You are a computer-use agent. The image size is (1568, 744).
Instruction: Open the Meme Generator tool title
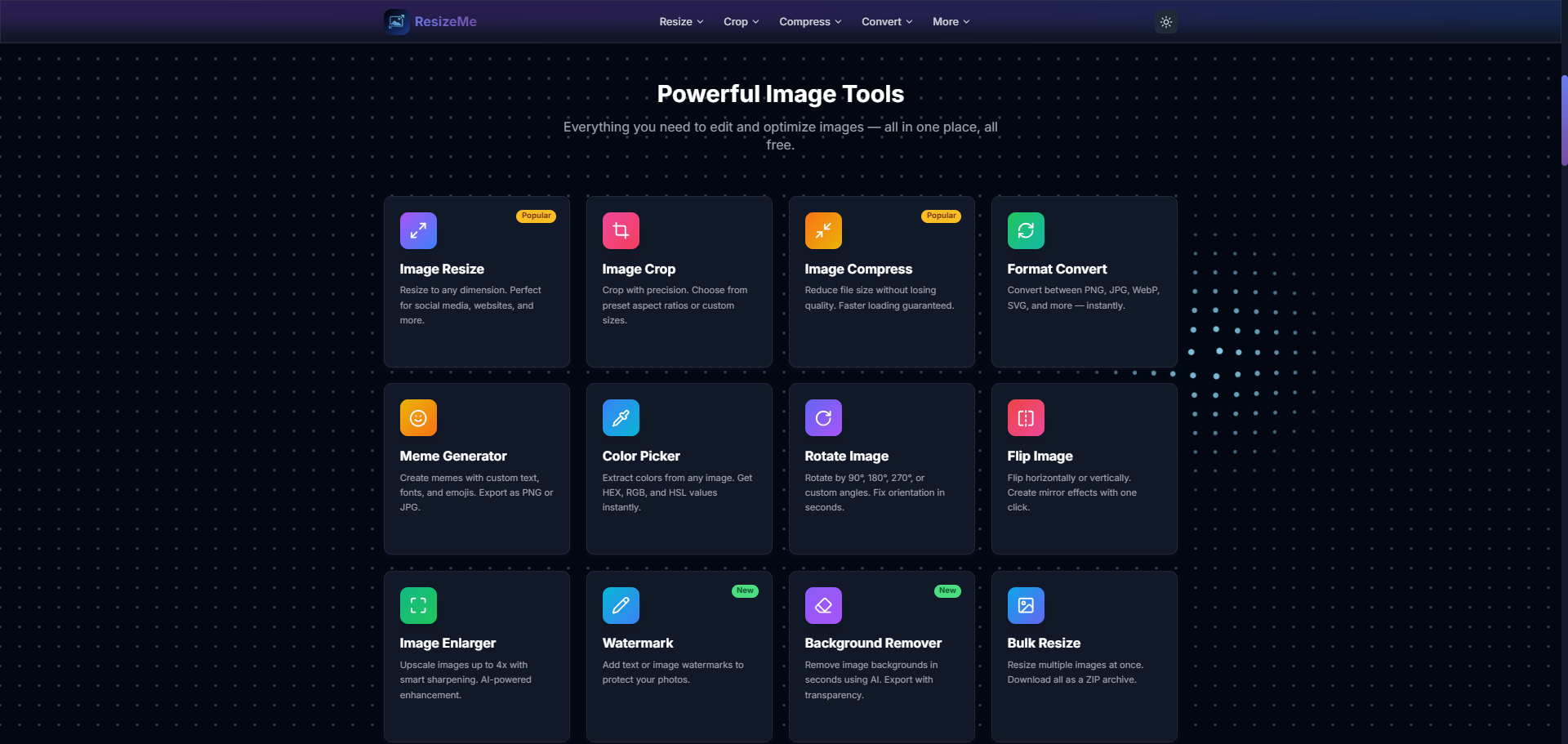coord(453,457)
